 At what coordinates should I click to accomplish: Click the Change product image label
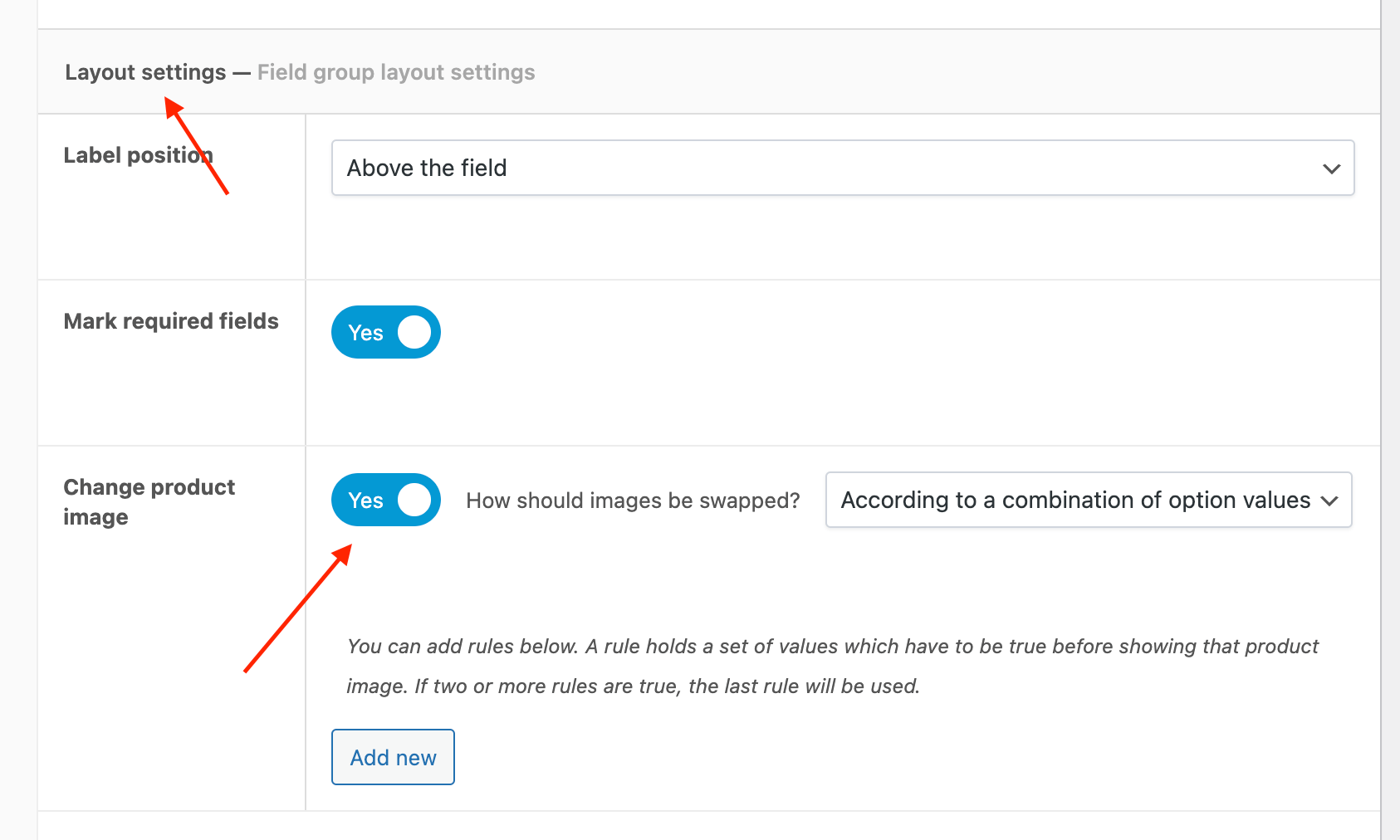[x=149, y=501]
